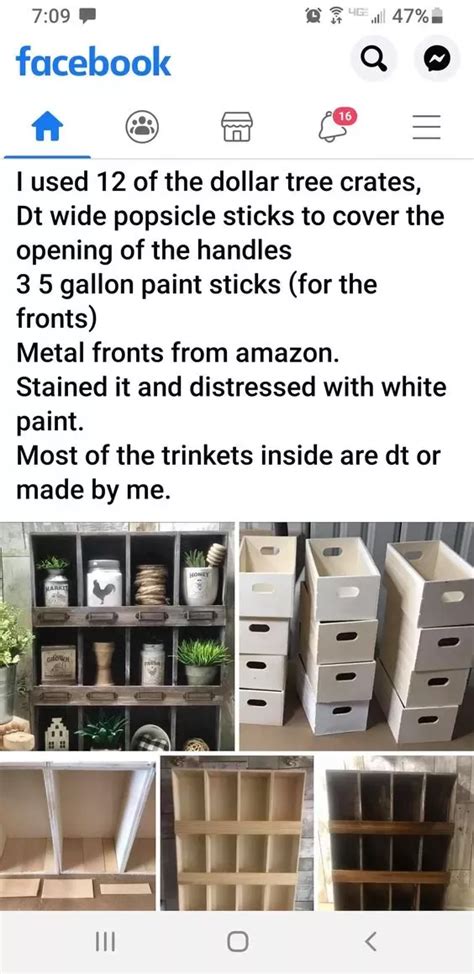This screenshot has width=474, height=974.
Task: Tap the post text about dollar tree crates
Action: coord(231,334)
